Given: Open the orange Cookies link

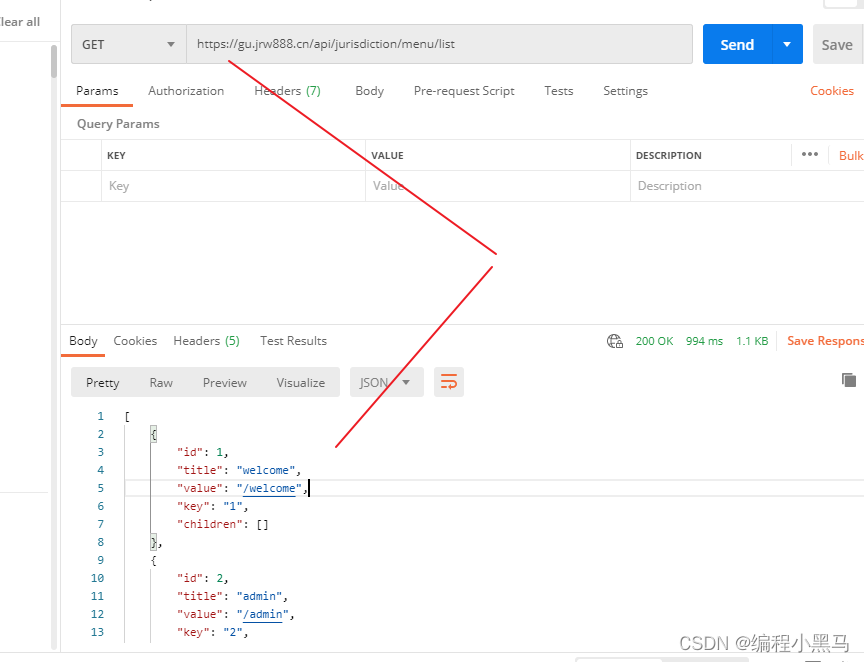Looking at the screenshot, I should click(831, 91).
